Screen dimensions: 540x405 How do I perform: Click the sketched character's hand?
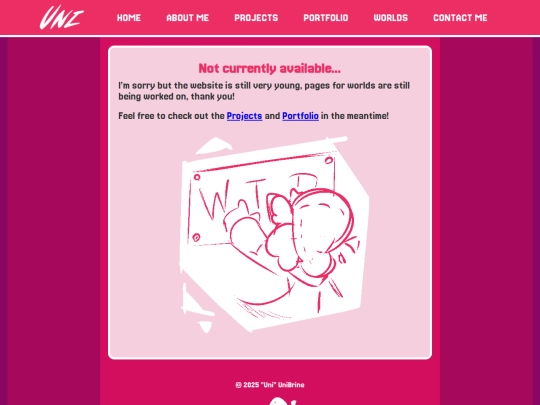click(x=249, y=236)
